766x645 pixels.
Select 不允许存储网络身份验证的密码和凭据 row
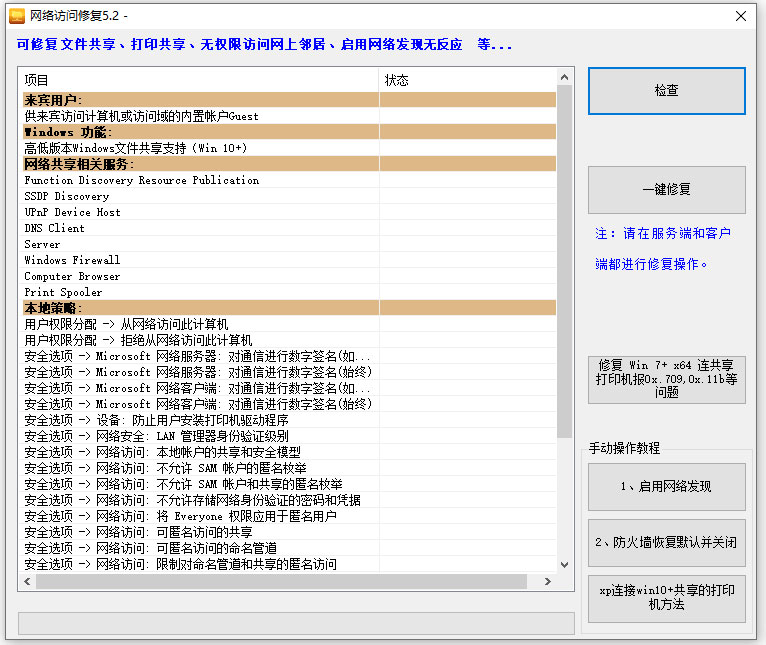coord(289,500)
